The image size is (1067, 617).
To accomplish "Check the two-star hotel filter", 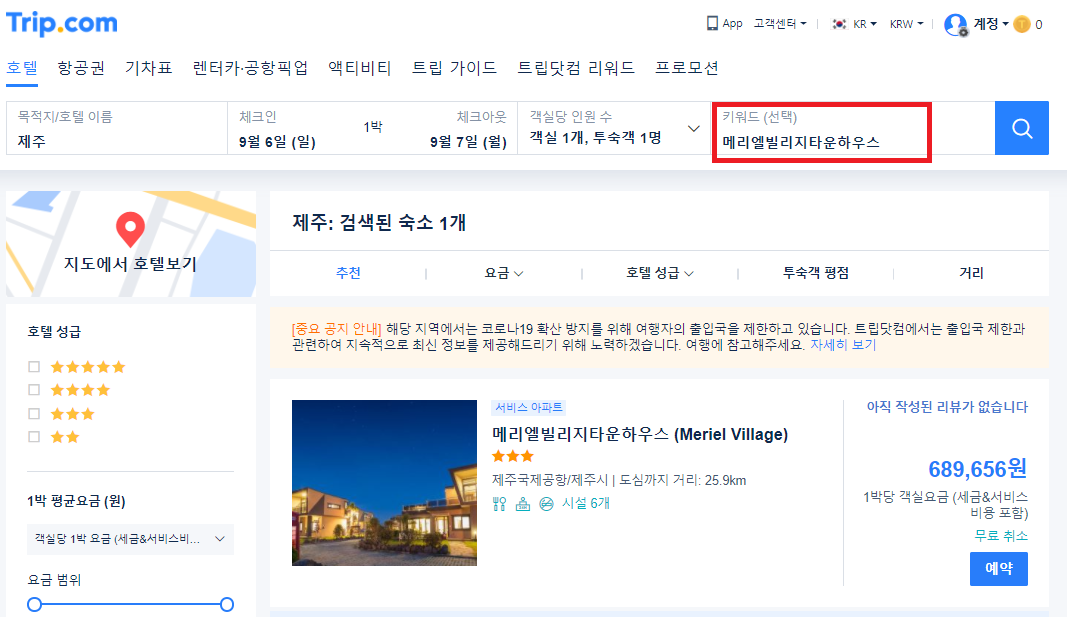I will (34, 437).
